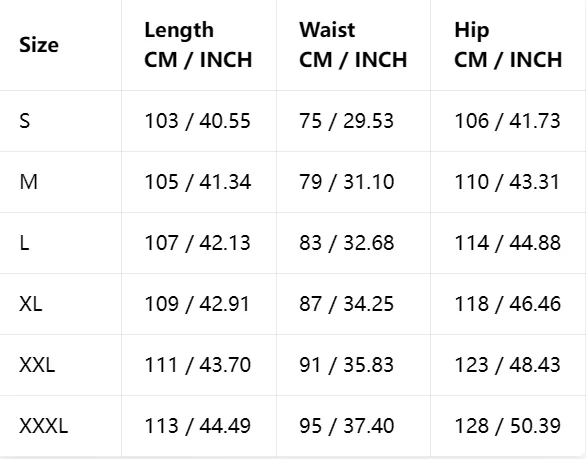
Task: Click the L size row label
Action: tap(24, 243)
